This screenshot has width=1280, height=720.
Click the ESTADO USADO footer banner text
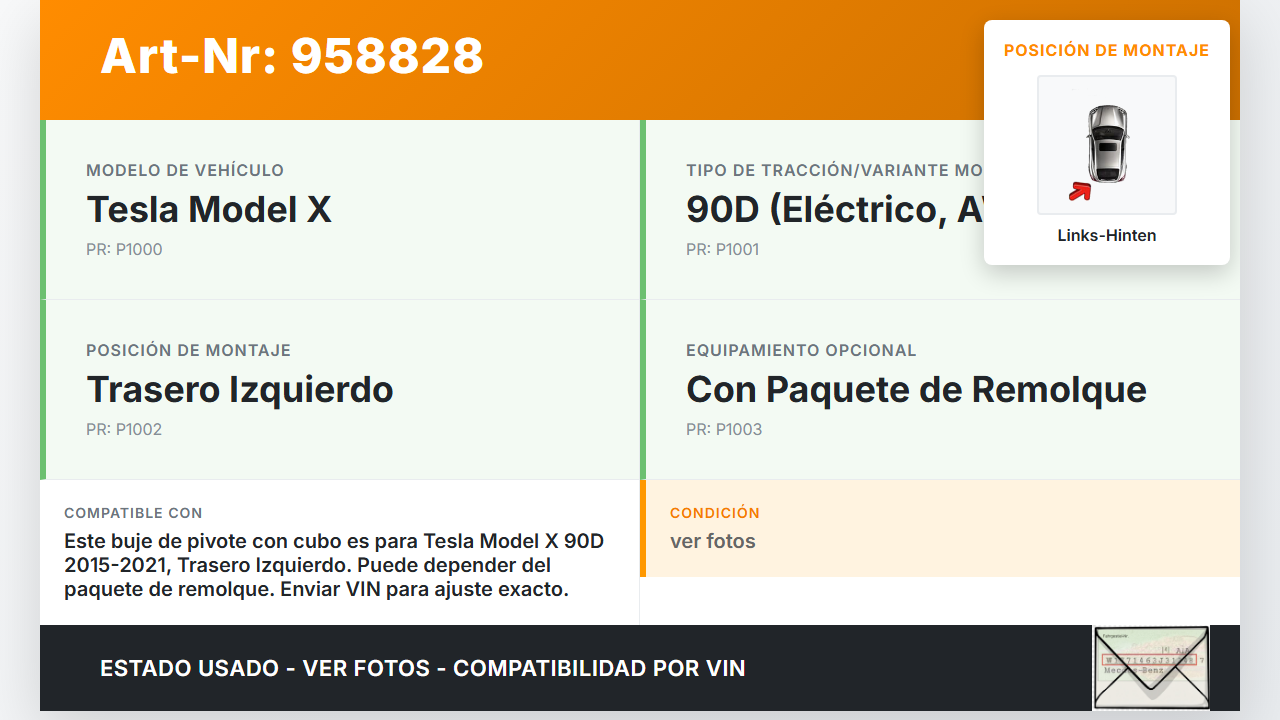[423, 668]
